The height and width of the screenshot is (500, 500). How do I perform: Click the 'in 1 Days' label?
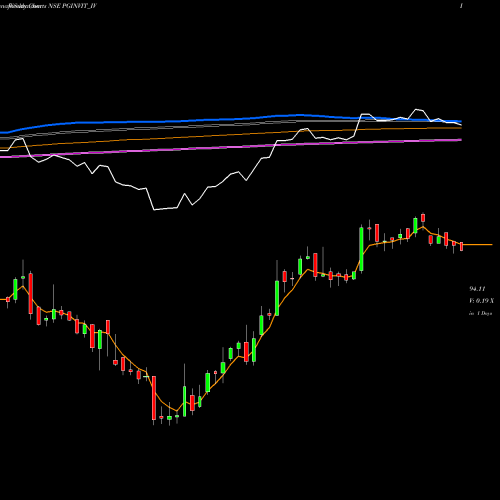pyautogui.click(x=480, y=313)
